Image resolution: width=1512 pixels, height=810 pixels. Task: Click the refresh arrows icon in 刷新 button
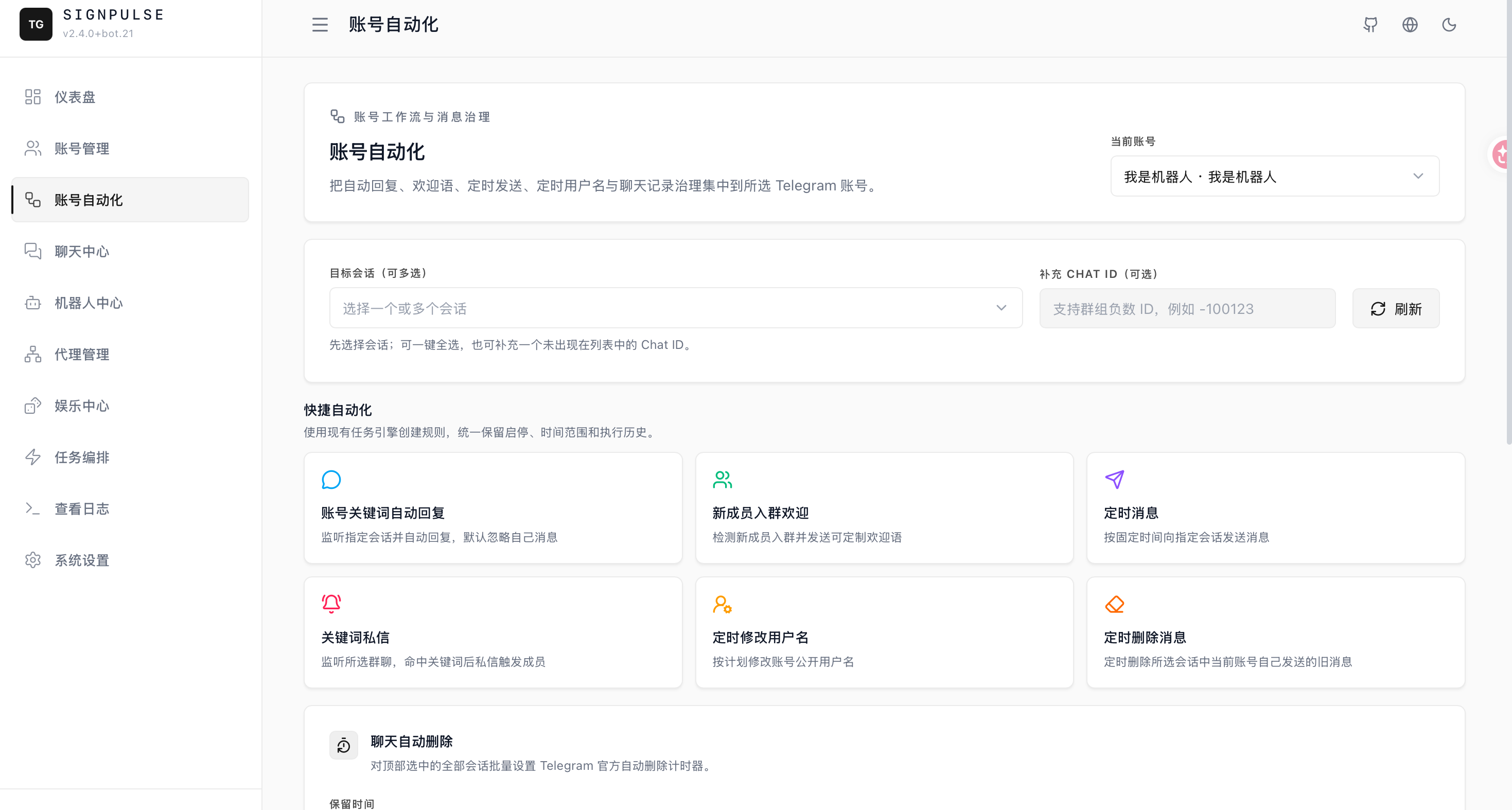coord(1378,309)
